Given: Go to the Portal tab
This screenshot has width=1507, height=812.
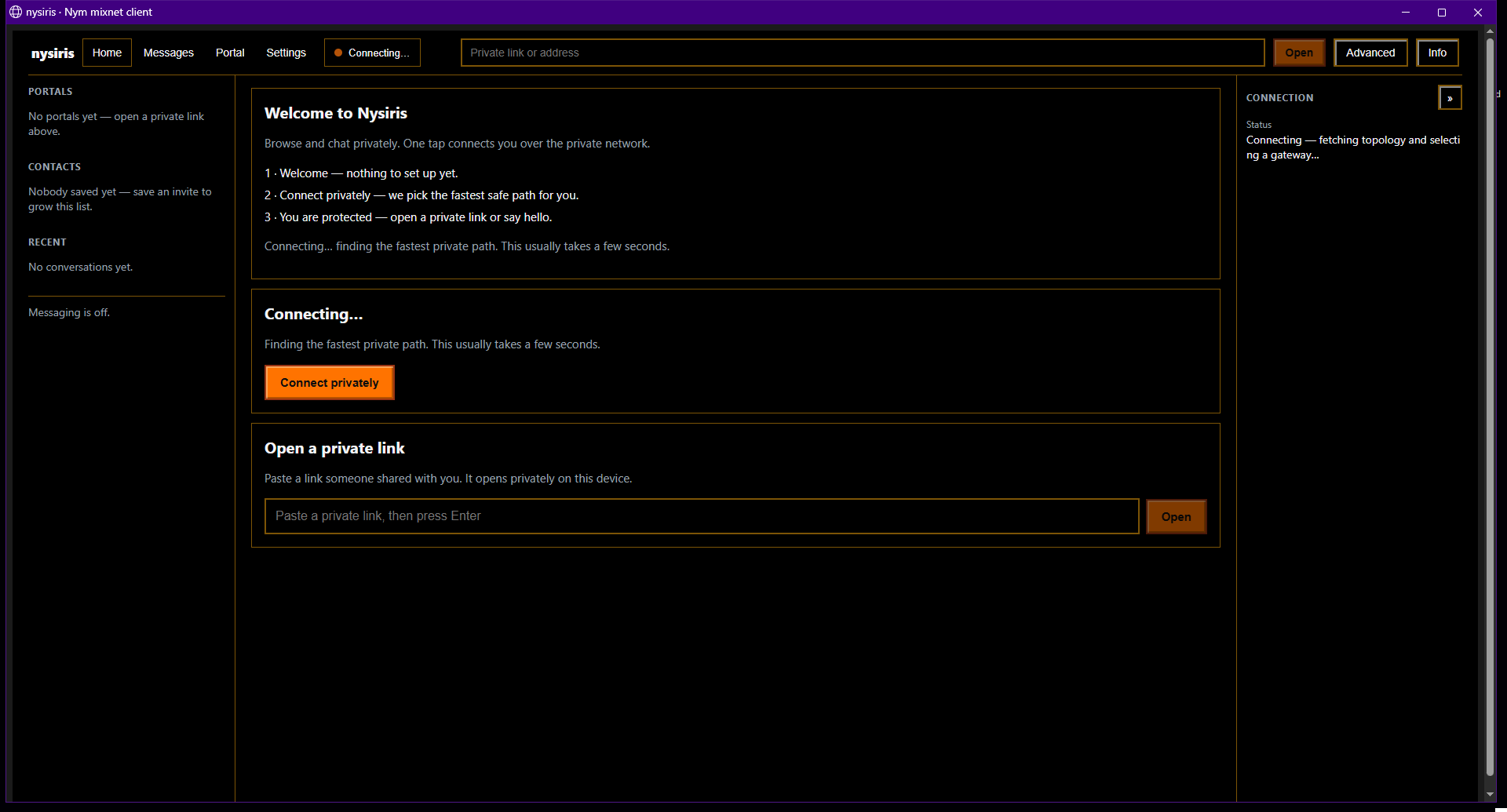Looking at the screenshot, I should 230,53.
